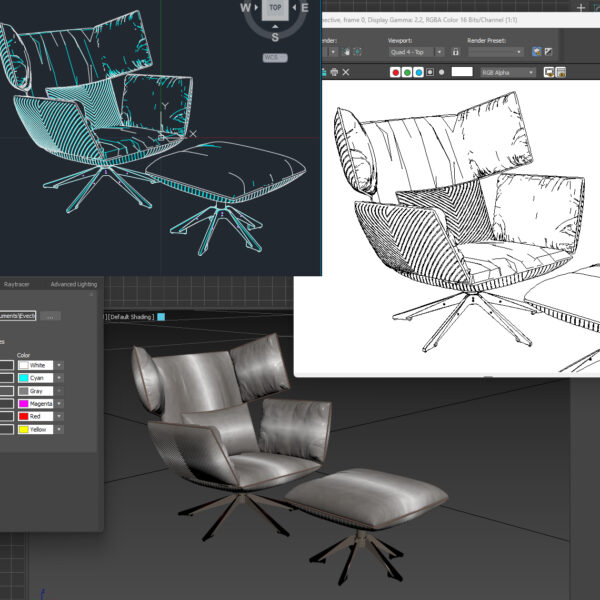
Task: Open the Environment and Effects dialog icon
Action: point(548,52)
